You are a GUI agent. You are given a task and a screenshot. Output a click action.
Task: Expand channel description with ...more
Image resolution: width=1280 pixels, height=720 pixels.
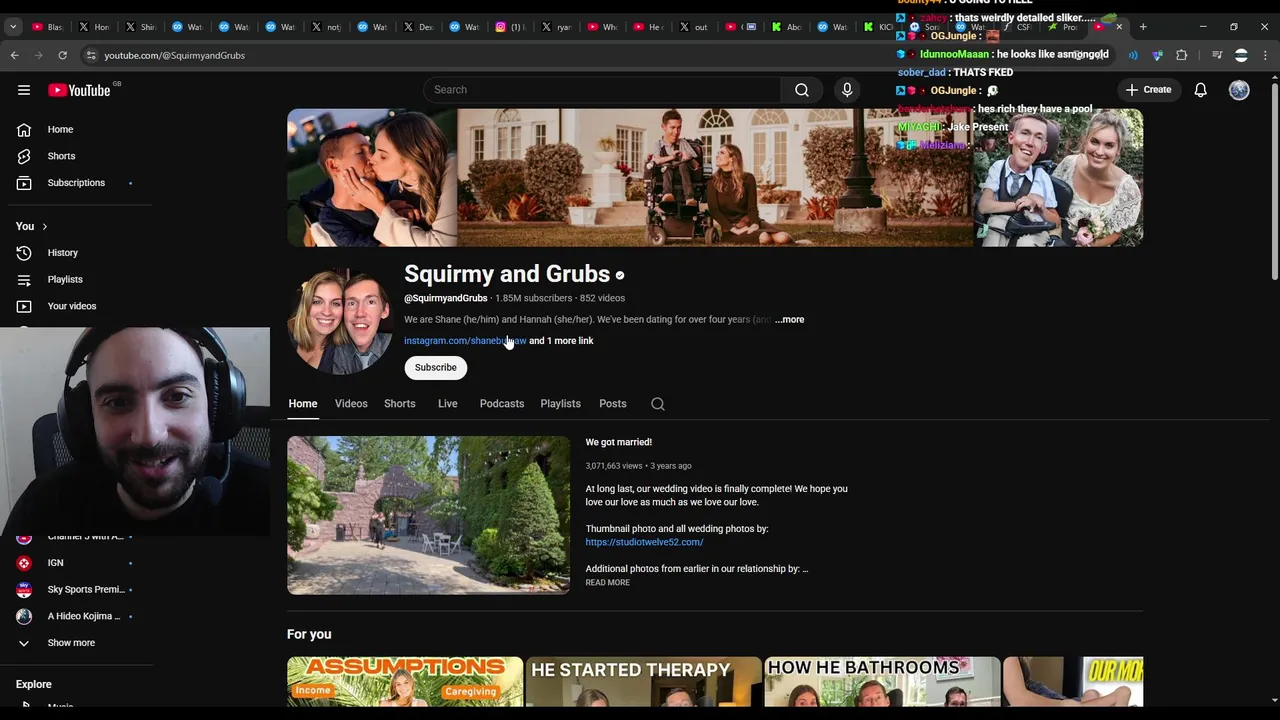tap(789, 320)
